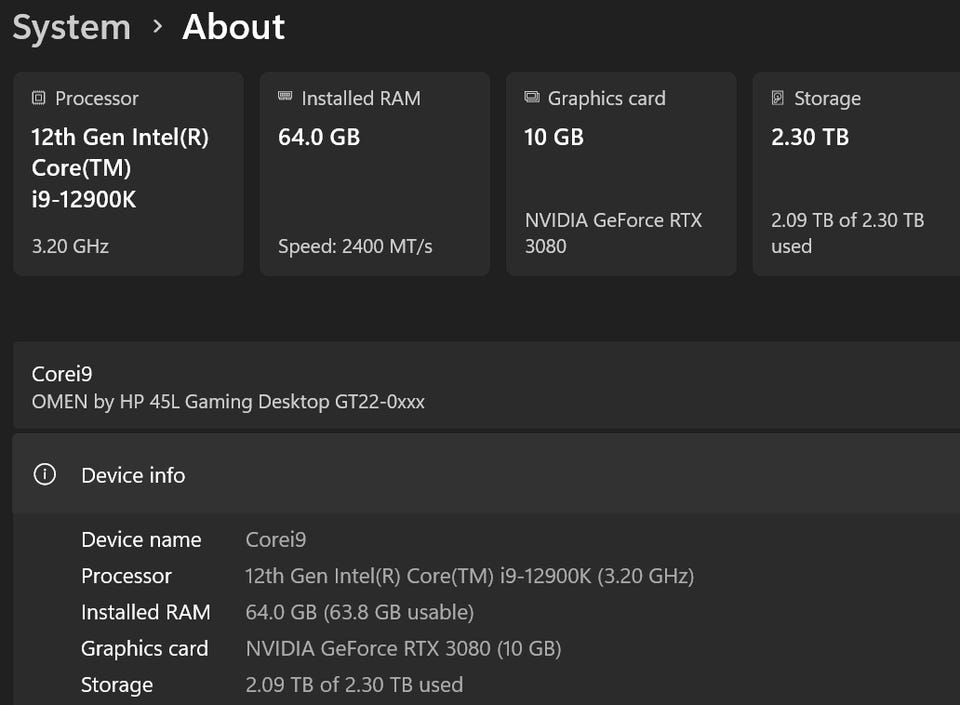Click the 'Graphics card' card heading label

click(607, 99)
